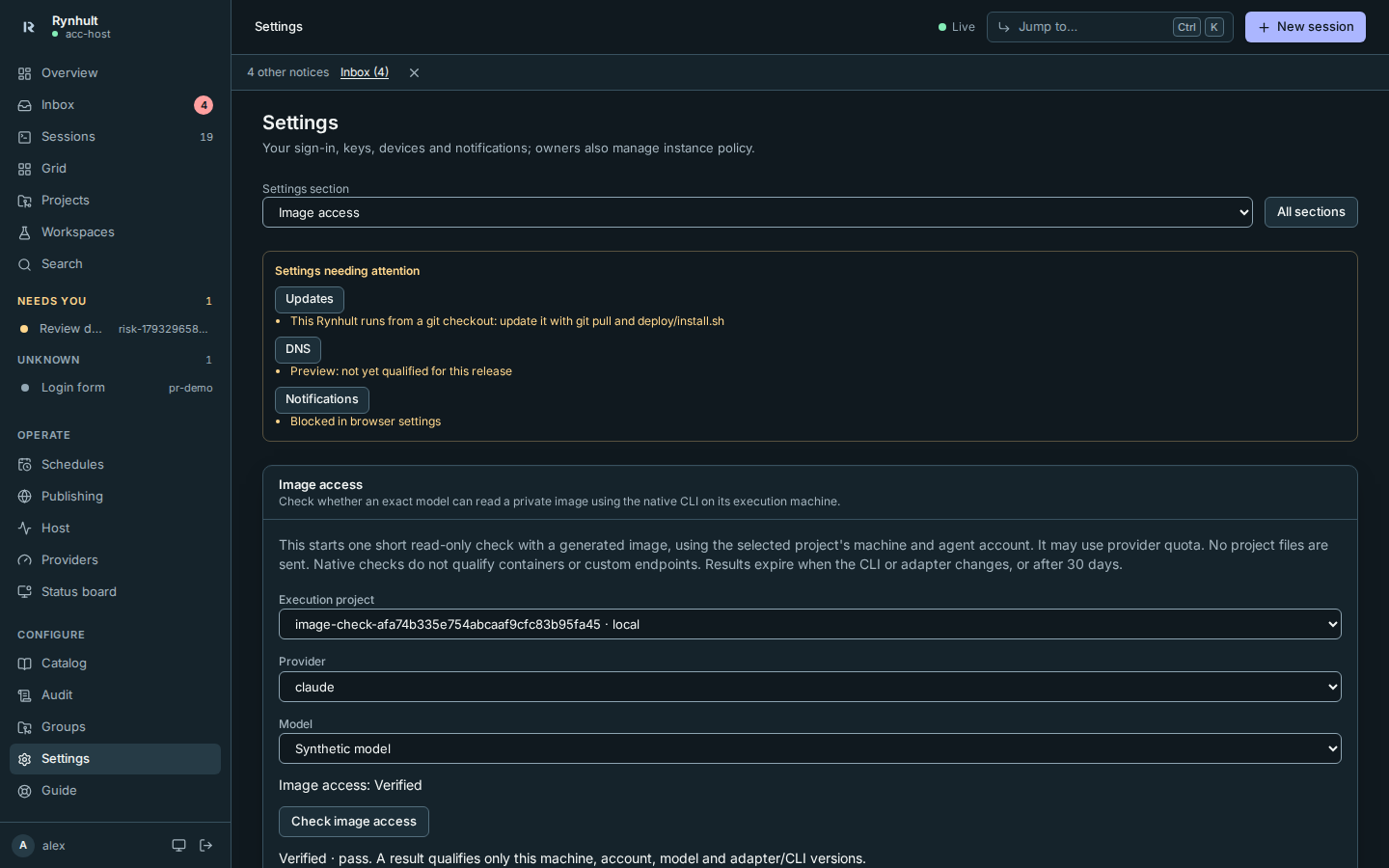Image resolution: width=1389 pixels, height=868 pixels.
Task: Open the Execution project dropdown
Action: pos(810,624)
